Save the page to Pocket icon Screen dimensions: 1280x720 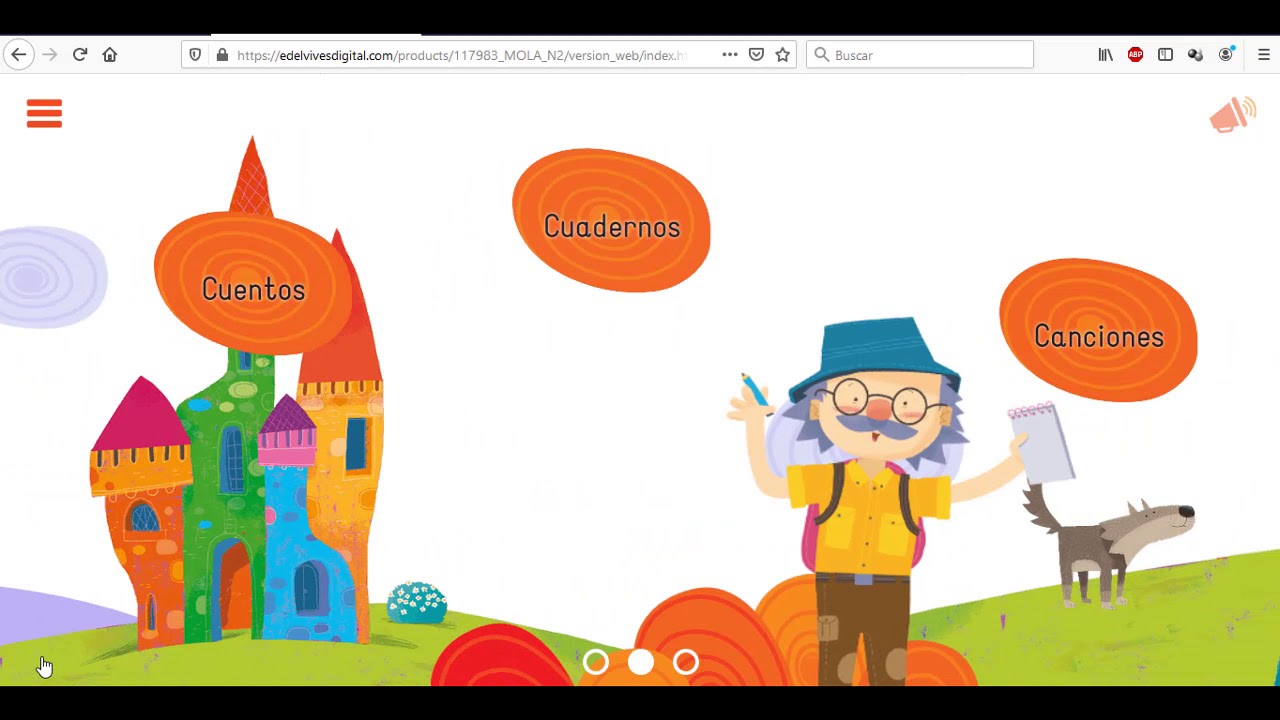pos(757,55)
